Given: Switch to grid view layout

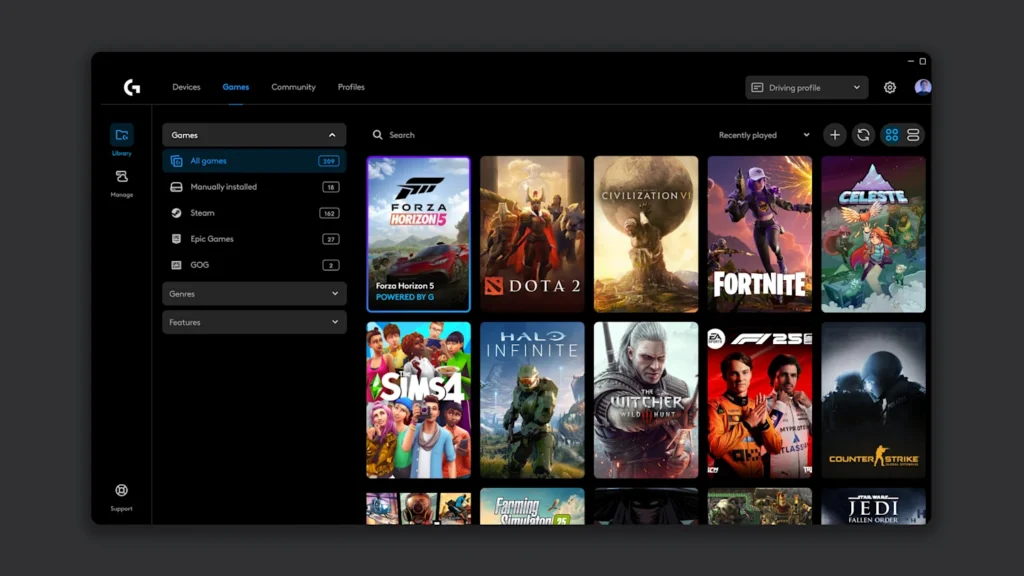Looking at the screenshot, I should 892,135.
